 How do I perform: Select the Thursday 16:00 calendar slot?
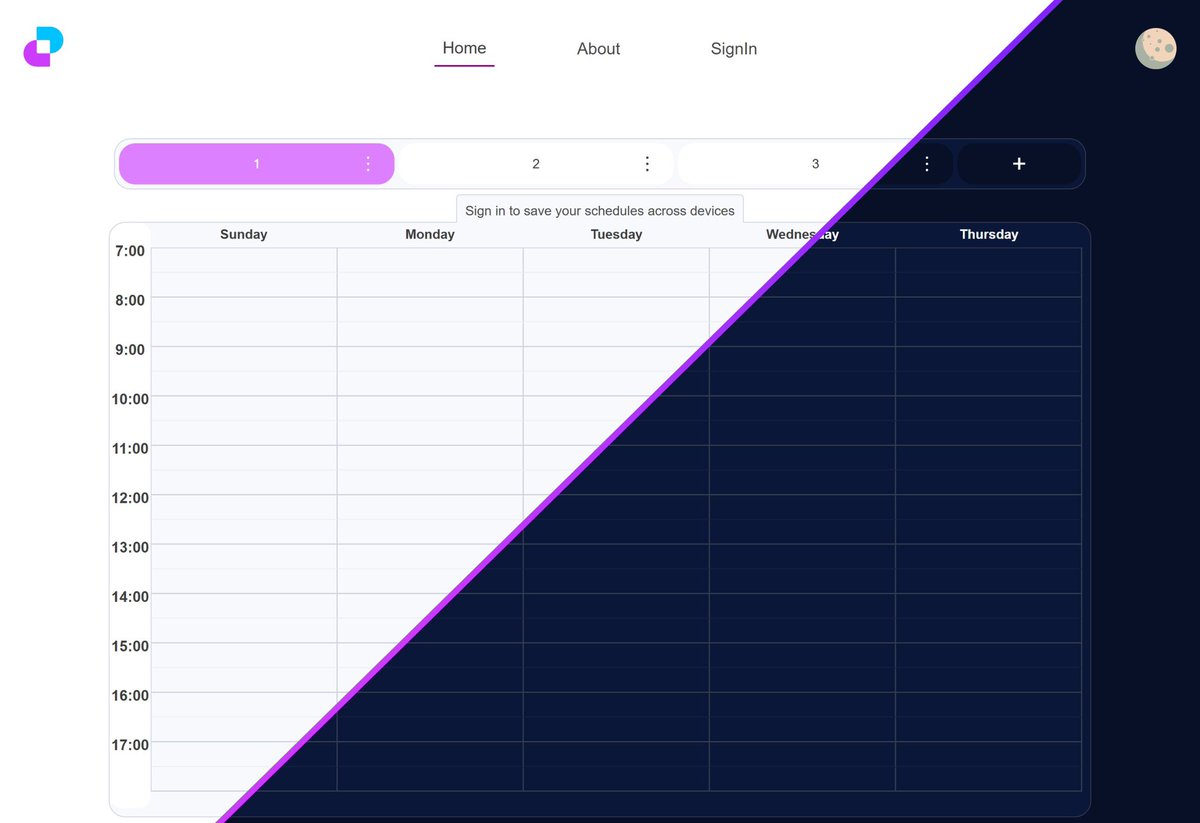pyautogui.click(x=988, y=717)
